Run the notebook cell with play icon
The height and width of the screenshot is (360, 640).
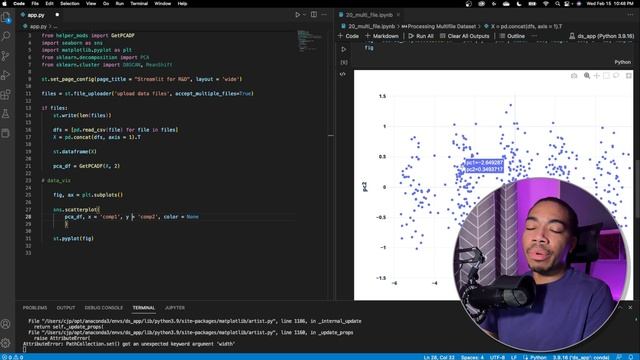(x=344, y=49)
